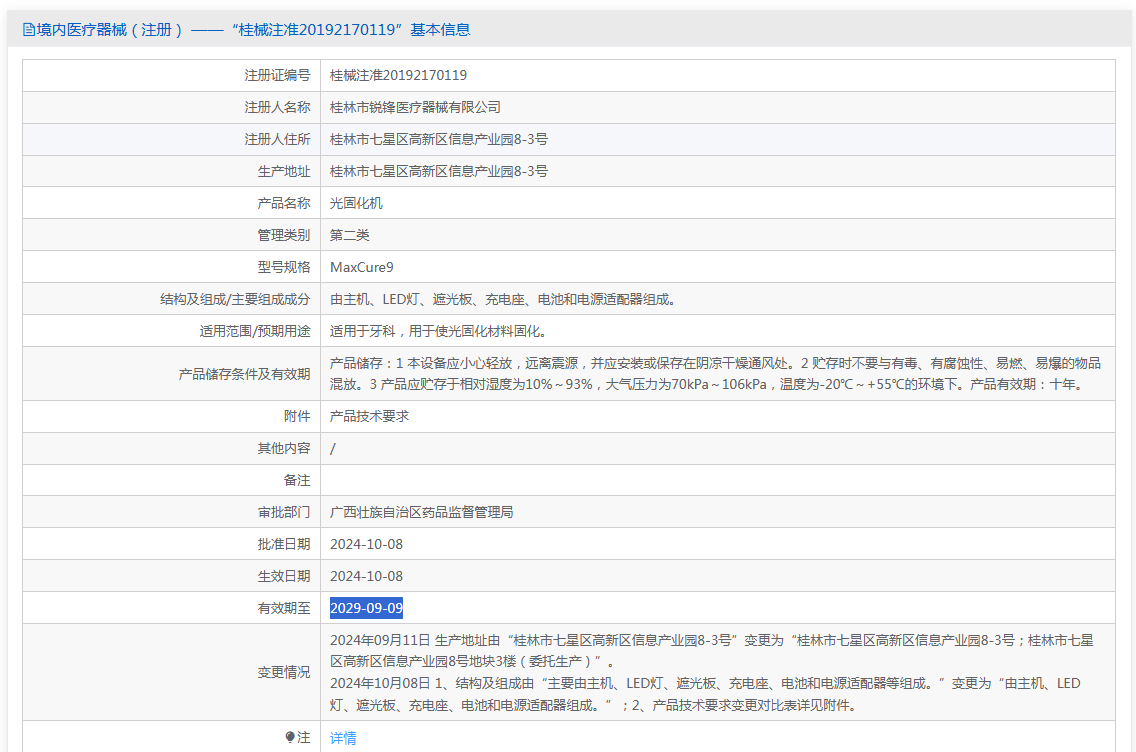Click the header title 境内医疗器械（注册）
The image size is (1136, 752).
[110, 30]
